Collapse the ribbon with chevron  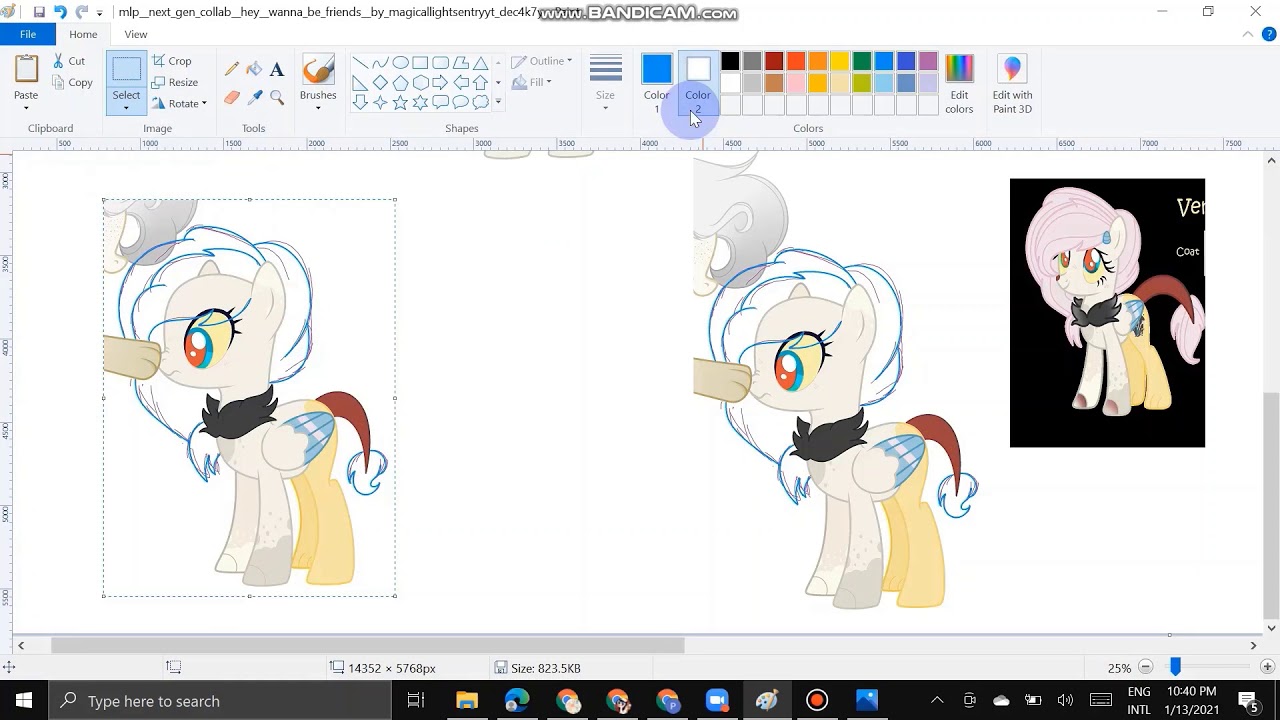point(1247,34)
